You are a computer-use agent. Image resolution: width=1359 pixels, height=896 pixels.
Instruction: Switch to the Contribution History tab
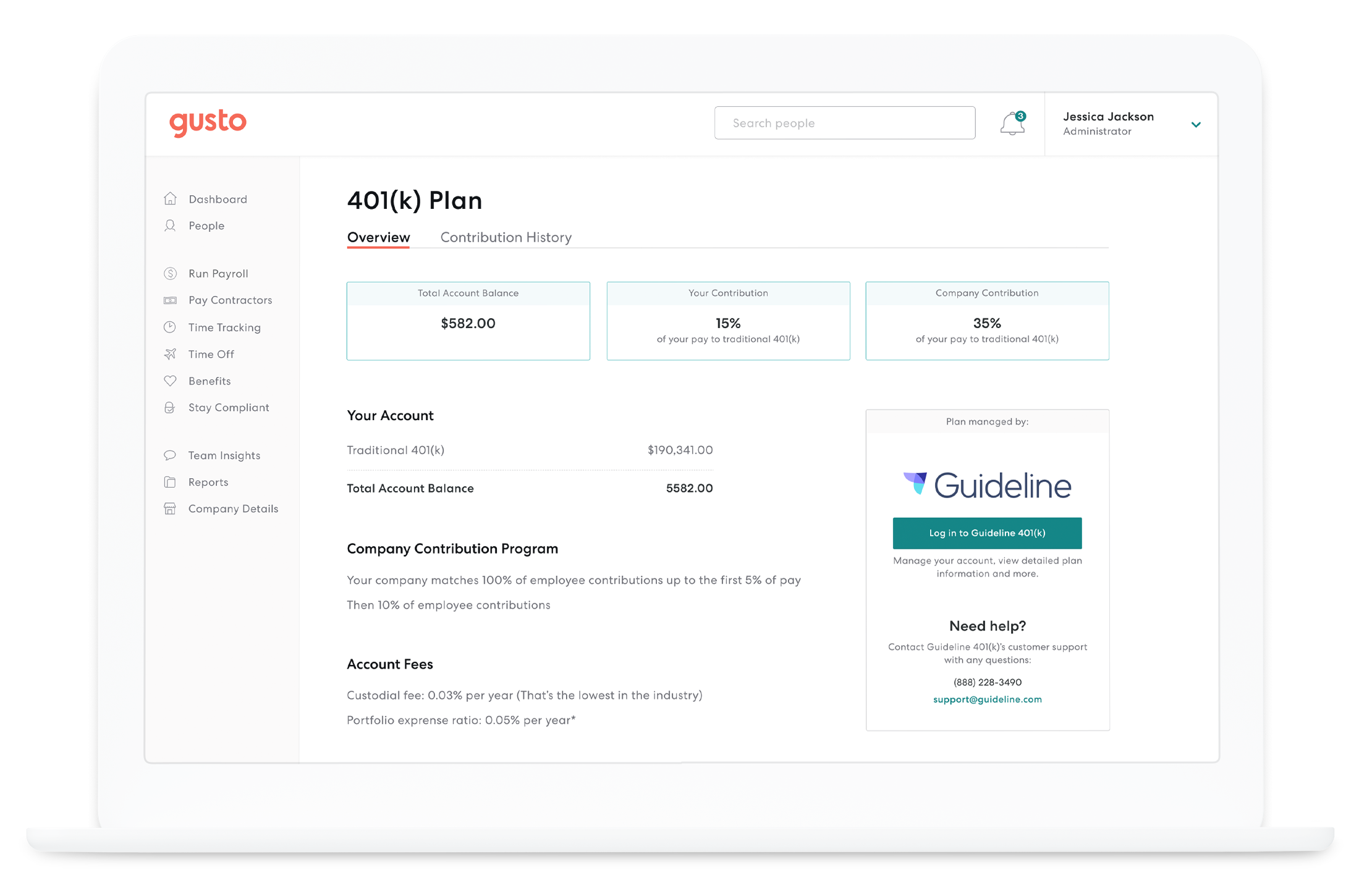[x=506, y=237]
